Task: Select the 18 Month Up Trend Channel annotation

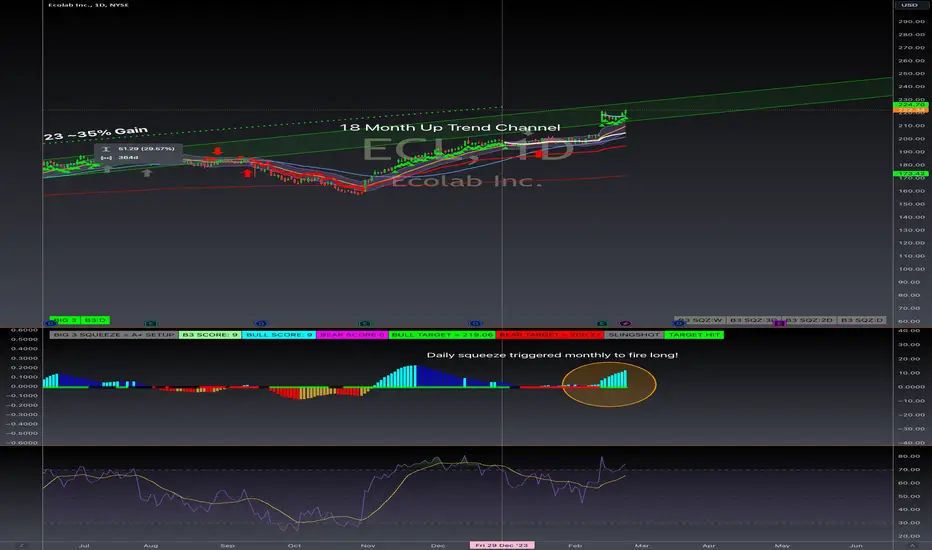Action: (x=450, y=127)
